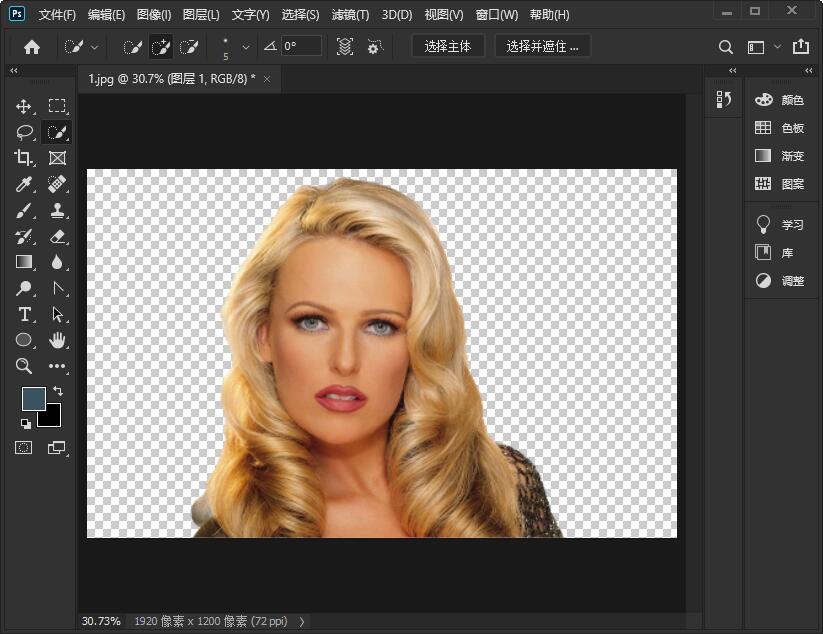The width and height of the screenshot is (823, 634).
Task: Close the 1.jpg document tab
Action: (x=267, y=79)
